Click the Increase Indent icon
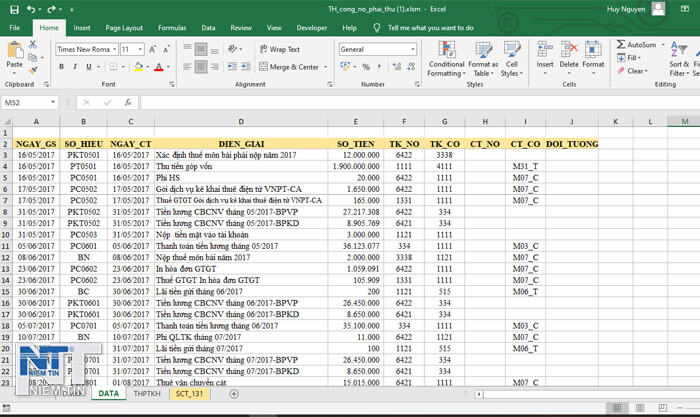Viewport: 700px width, 417px height. [x=246, y=67]
